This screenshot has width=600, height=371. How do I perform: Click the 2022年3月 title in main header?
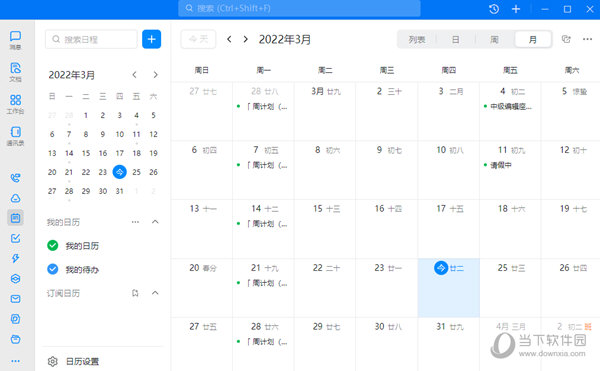(285, 39)
